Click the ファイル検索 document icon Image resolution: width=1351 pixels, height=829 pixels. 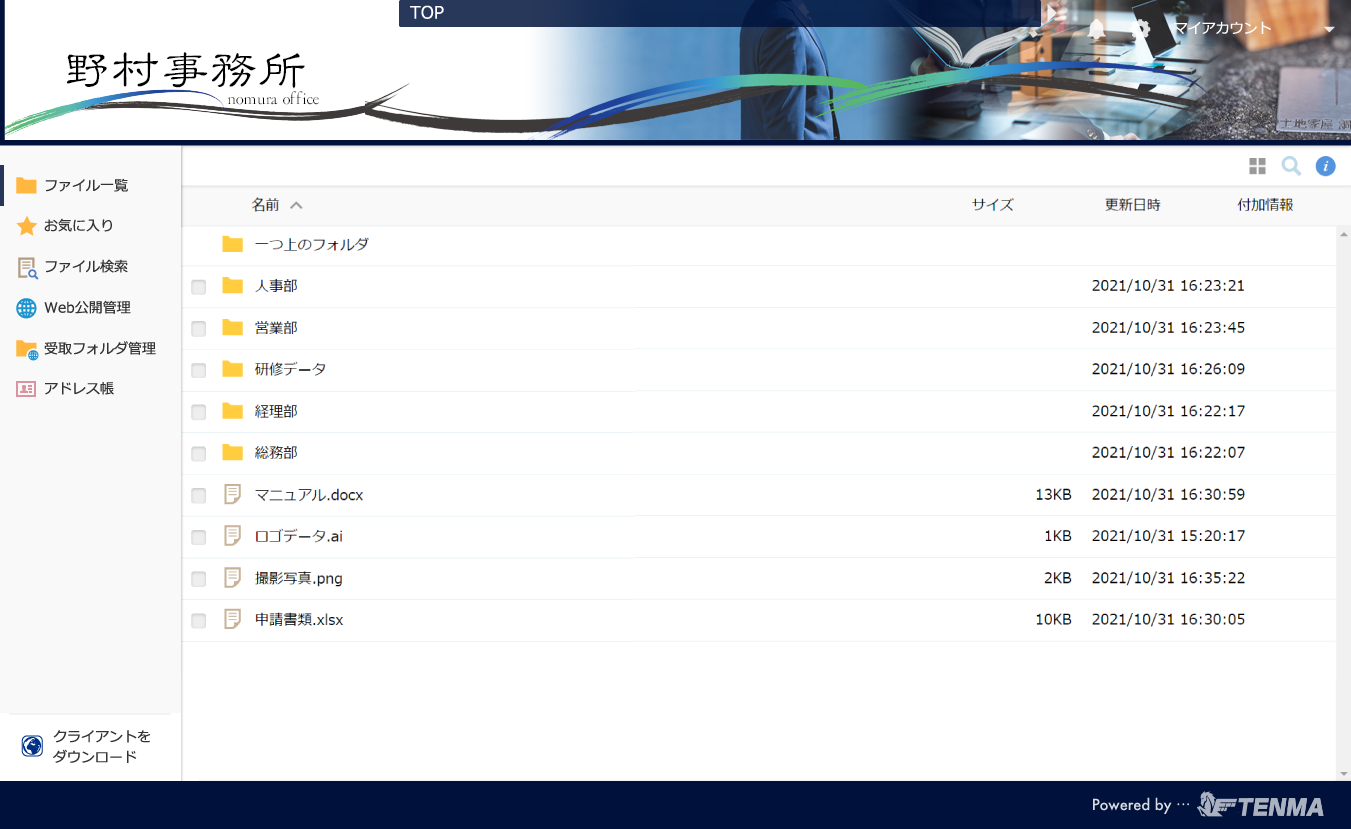coord(27,267)
